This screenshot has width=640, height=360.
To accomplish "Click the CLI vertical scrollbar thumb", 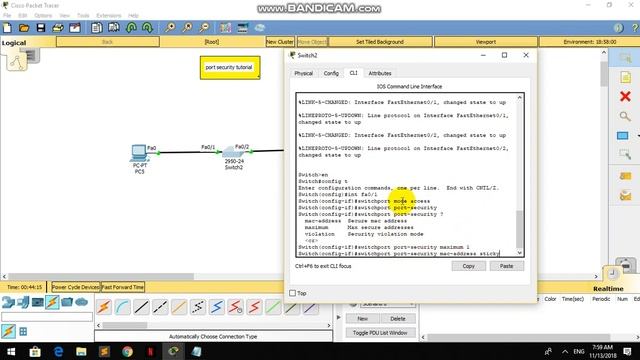I will [x=520, y=229].
